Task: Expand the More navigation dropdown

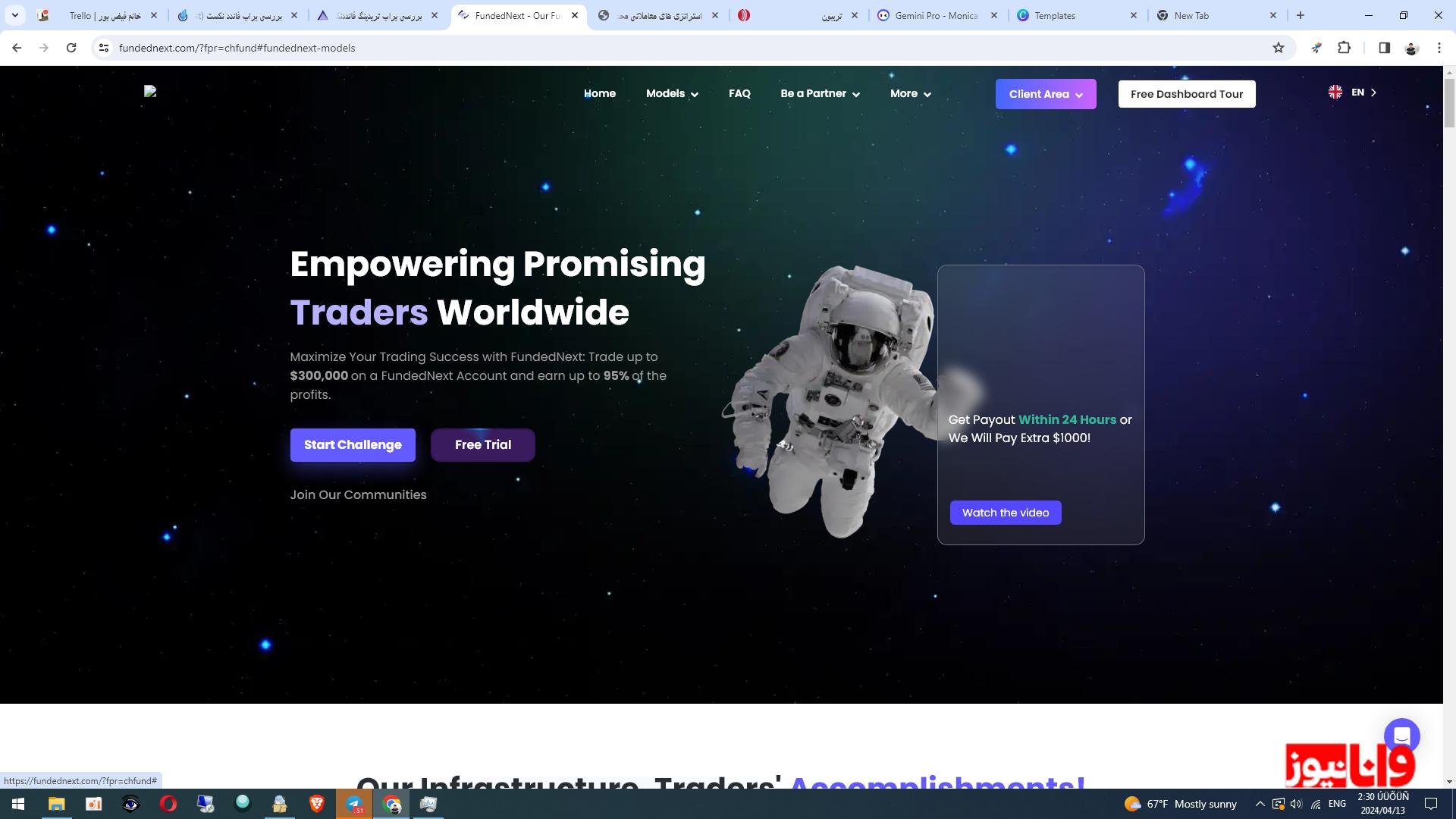Action: tap(910, 93)
